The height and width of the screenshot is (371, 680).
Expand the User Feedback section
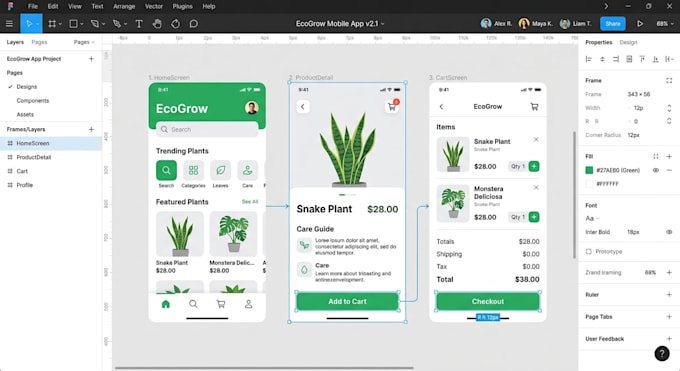pyautogui.click(x=669, y=339)
